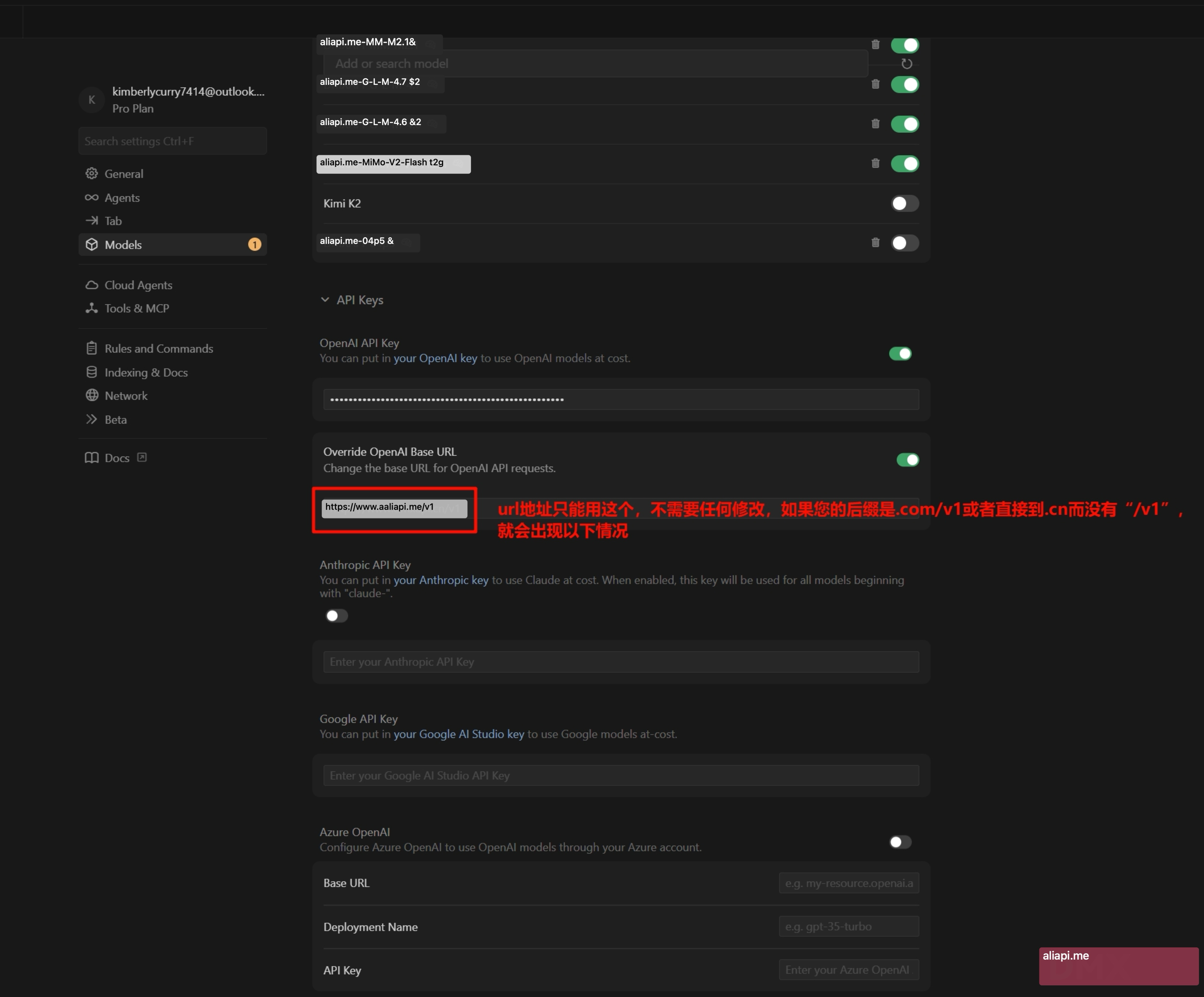Screen dimensions: 1204x997
Task: Click the 'Anthropic API Key' heading
Action: pyautogui.click(x=365, y=565)
